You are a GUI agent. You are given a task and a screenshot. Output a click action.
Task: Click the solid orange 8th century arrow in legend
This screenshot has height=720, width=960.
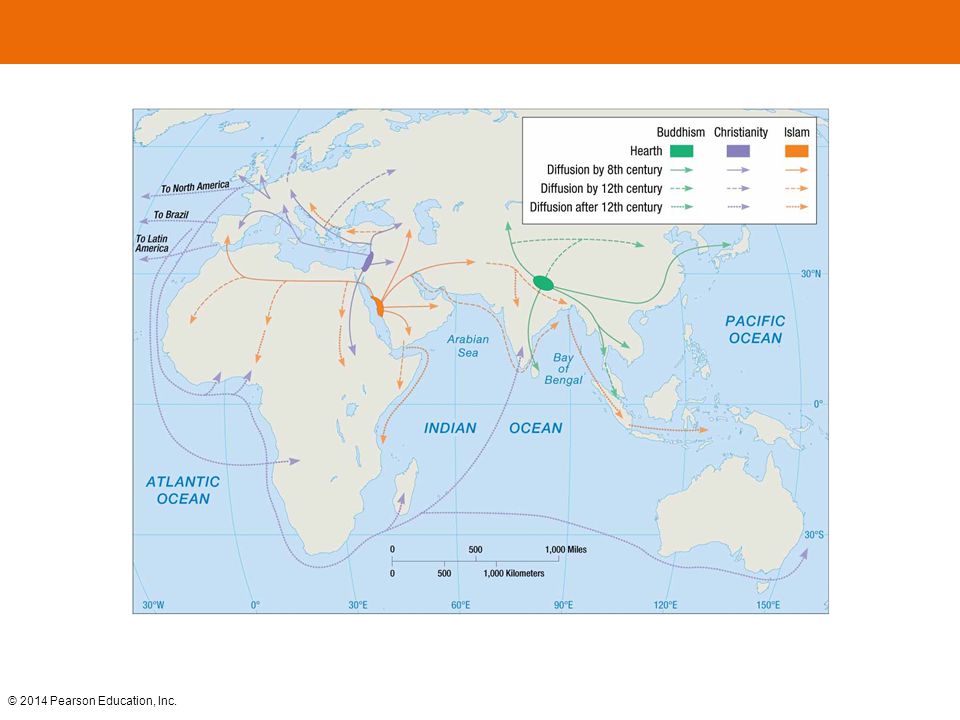tap(797, 170)
